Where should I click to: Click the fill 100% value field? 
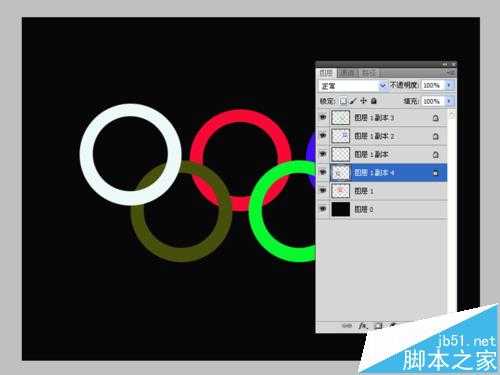[433, 101]
